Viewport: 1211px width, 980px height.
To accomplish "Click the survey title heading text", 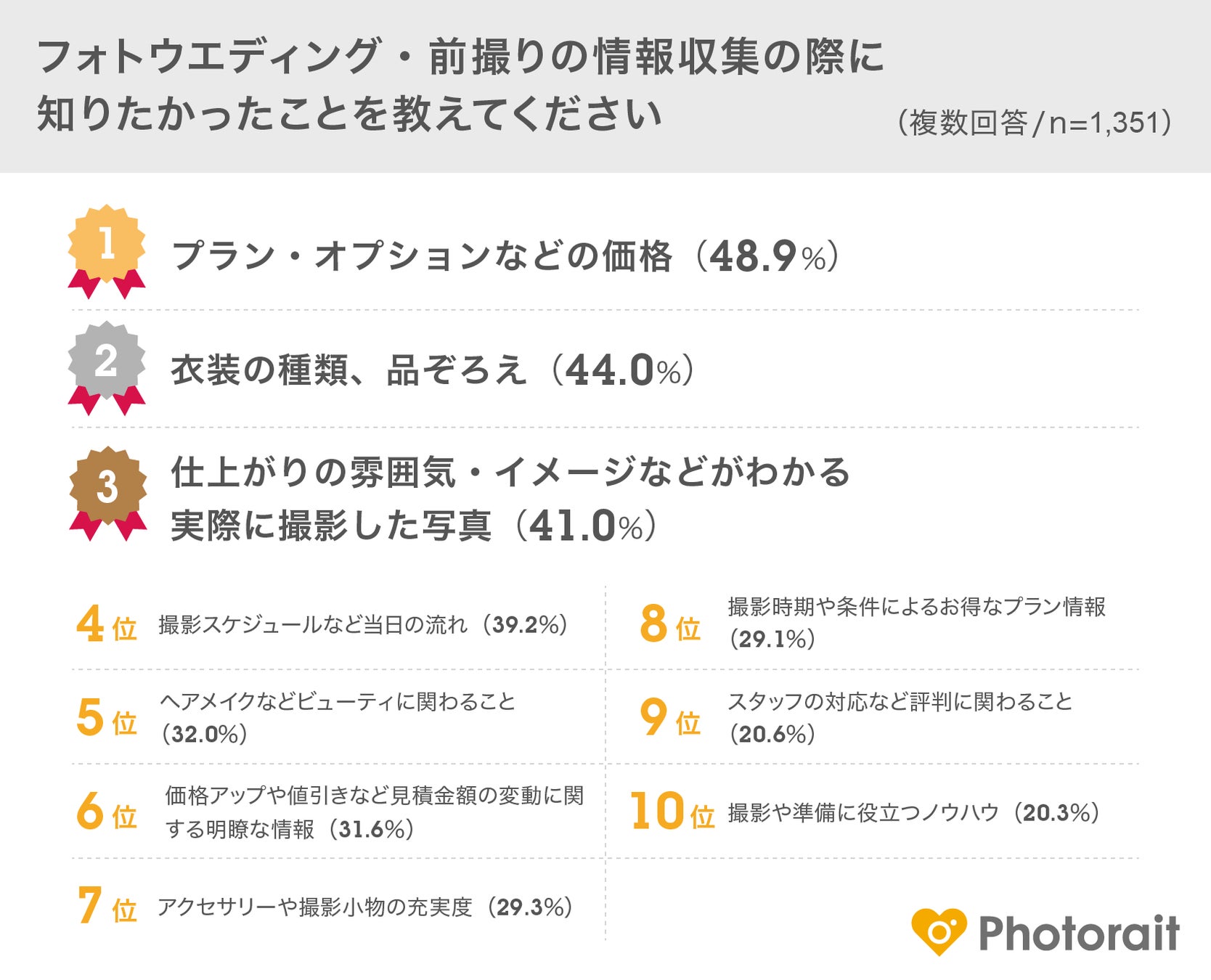I will [460, 86].
